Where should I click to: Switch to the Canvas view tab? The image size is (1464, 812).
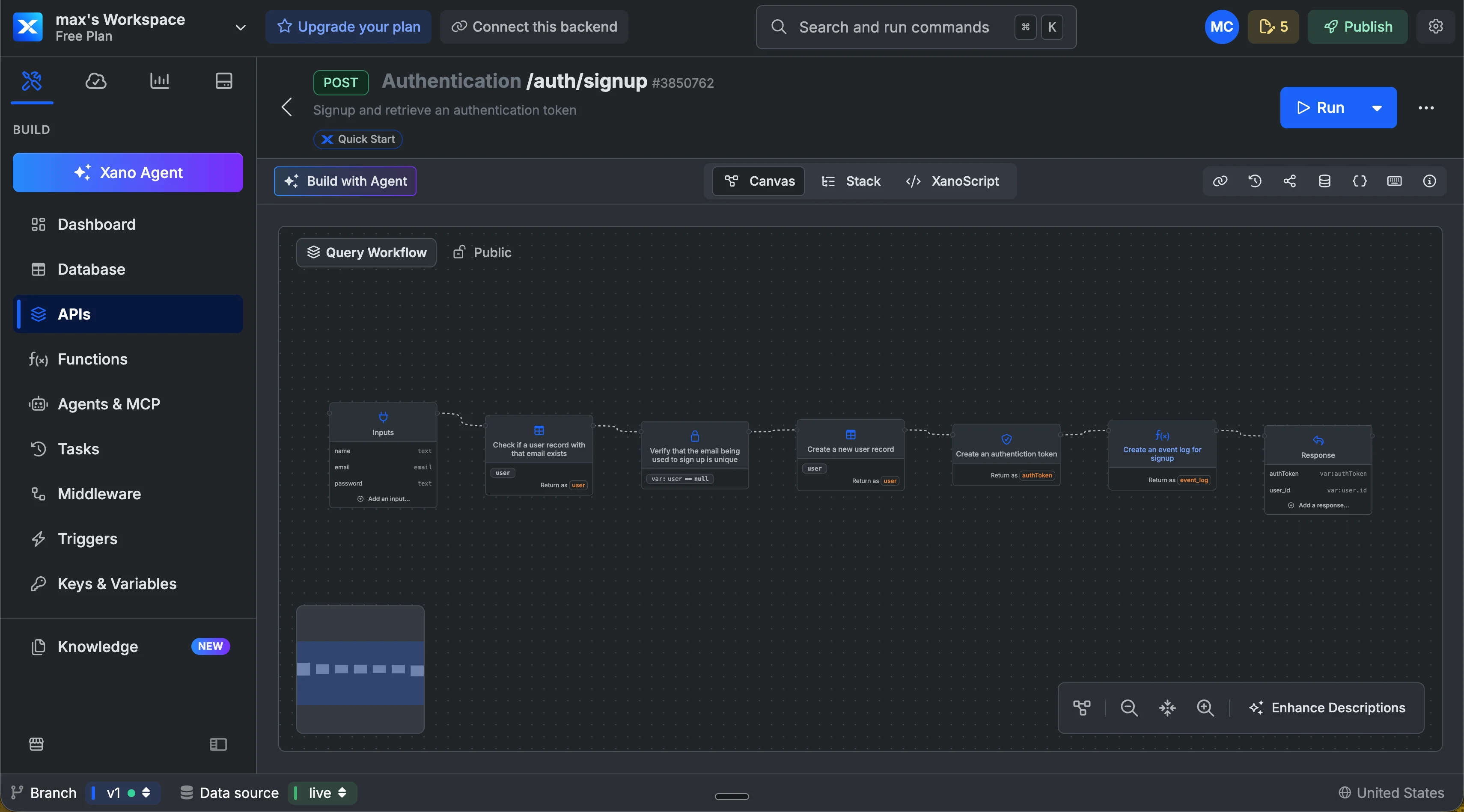[x=759, y=181]
